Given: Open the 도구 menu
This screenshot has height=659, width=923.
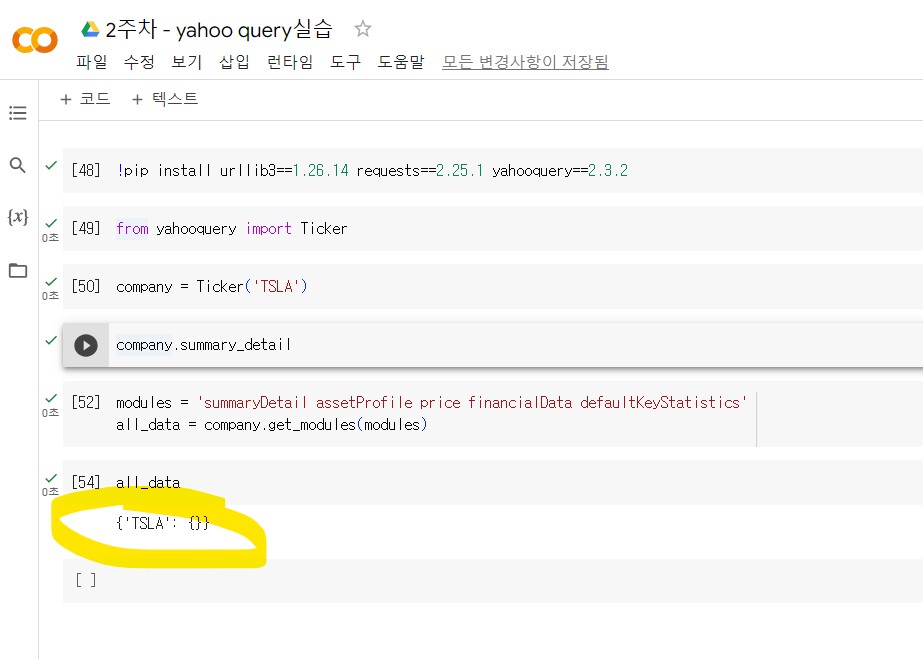Looking at the screenshot, I should pyautogui.click(x=345, y=62).
